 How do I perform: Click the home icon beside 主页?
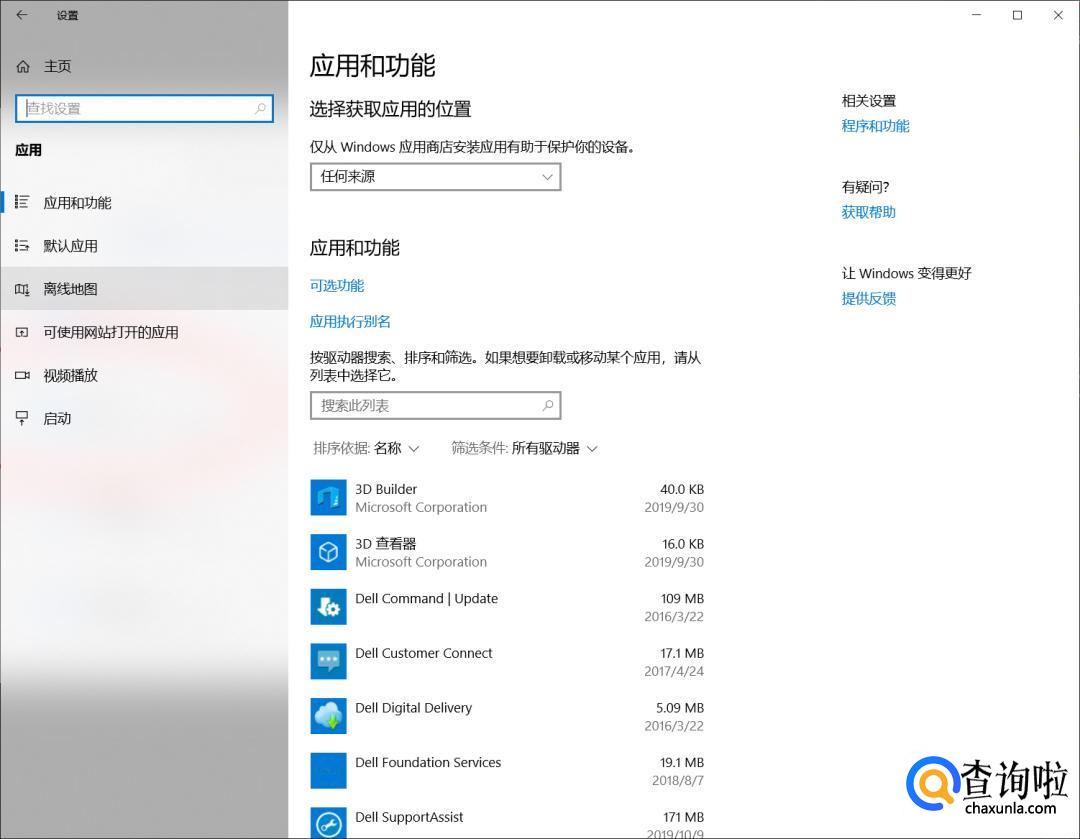23,66
